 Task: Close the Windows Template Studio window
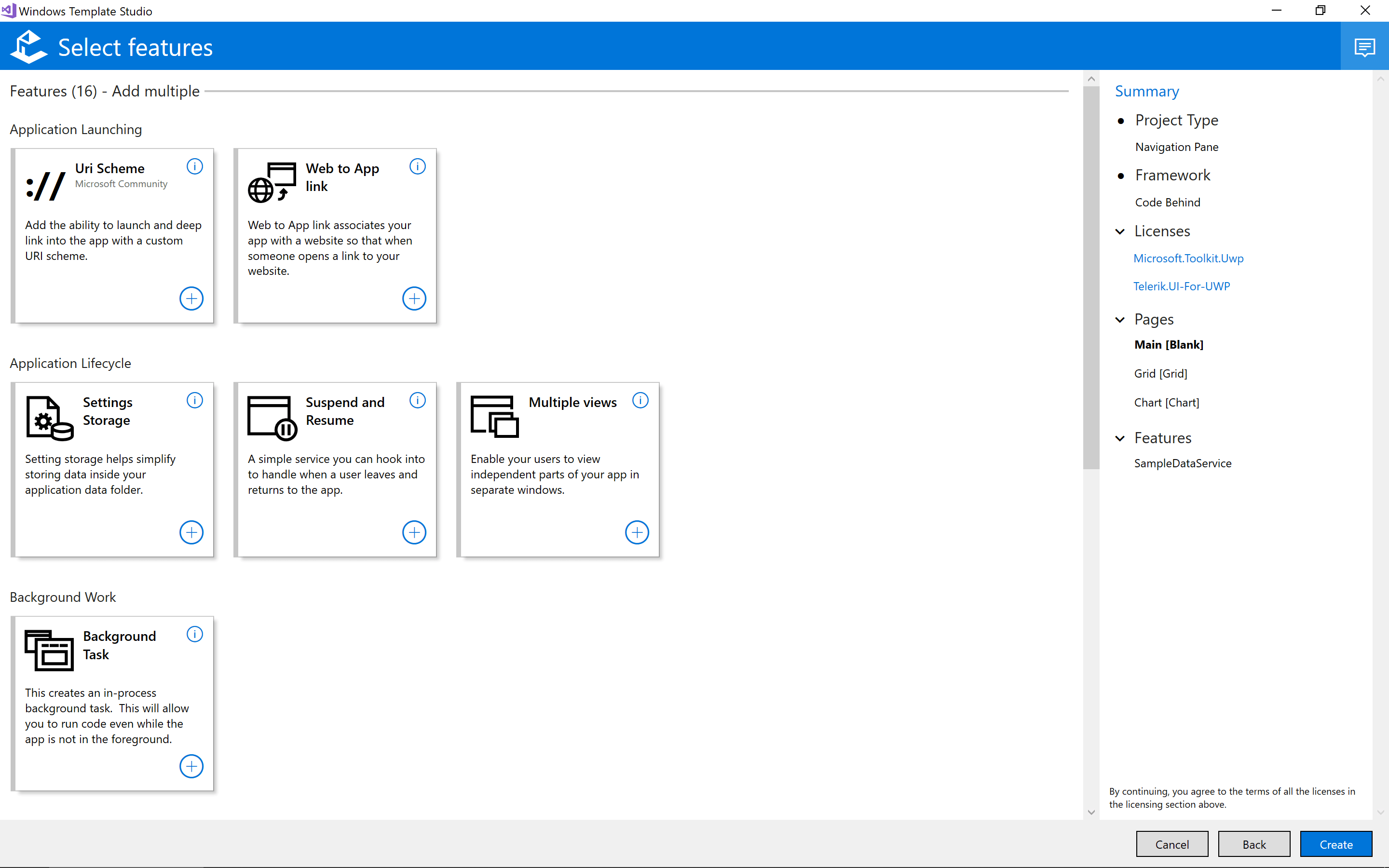[1365, 10]
